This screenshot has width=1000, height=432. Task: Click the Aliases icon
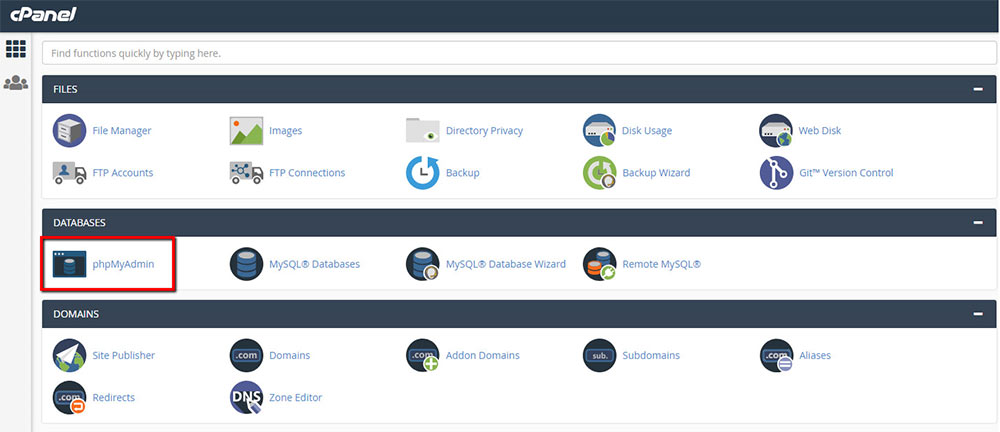(776, 355)
